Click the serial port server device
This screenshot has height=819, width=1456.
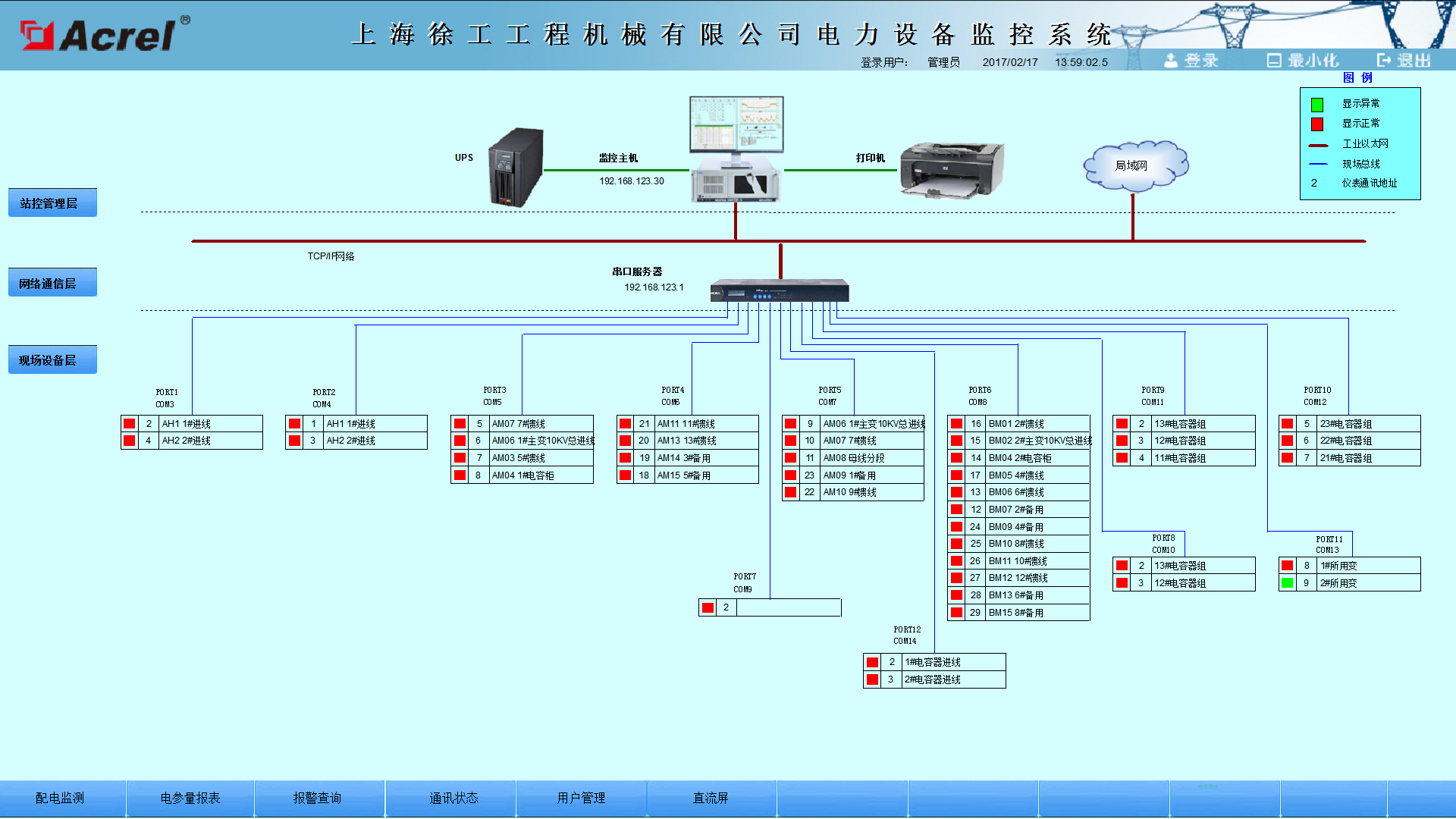pyautogui.click(x=780, y=291)
